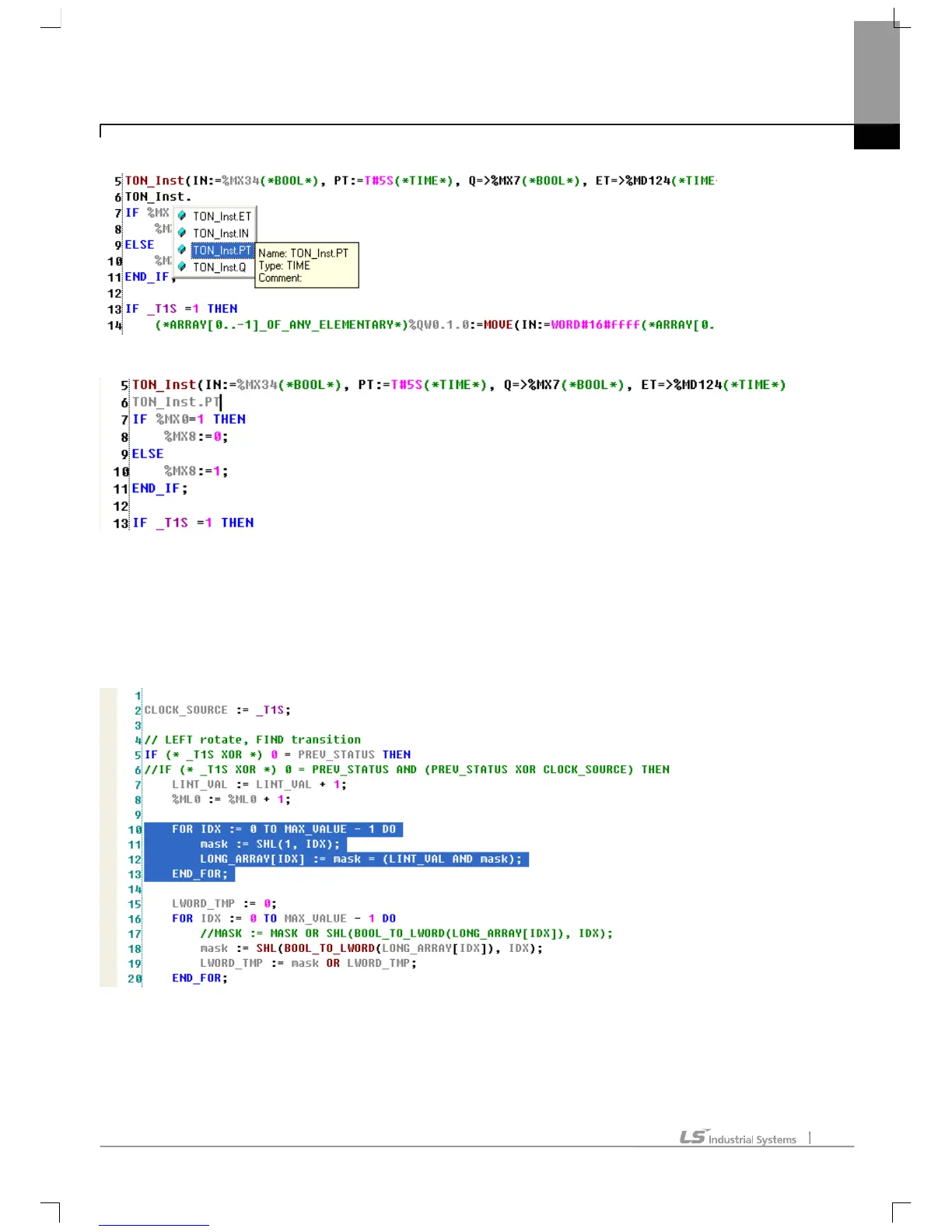The width and height of the screenshot is (952, 1232).
Task: Click the tooltip text 'Type: TIME'
Action: (x=284, y=265)
